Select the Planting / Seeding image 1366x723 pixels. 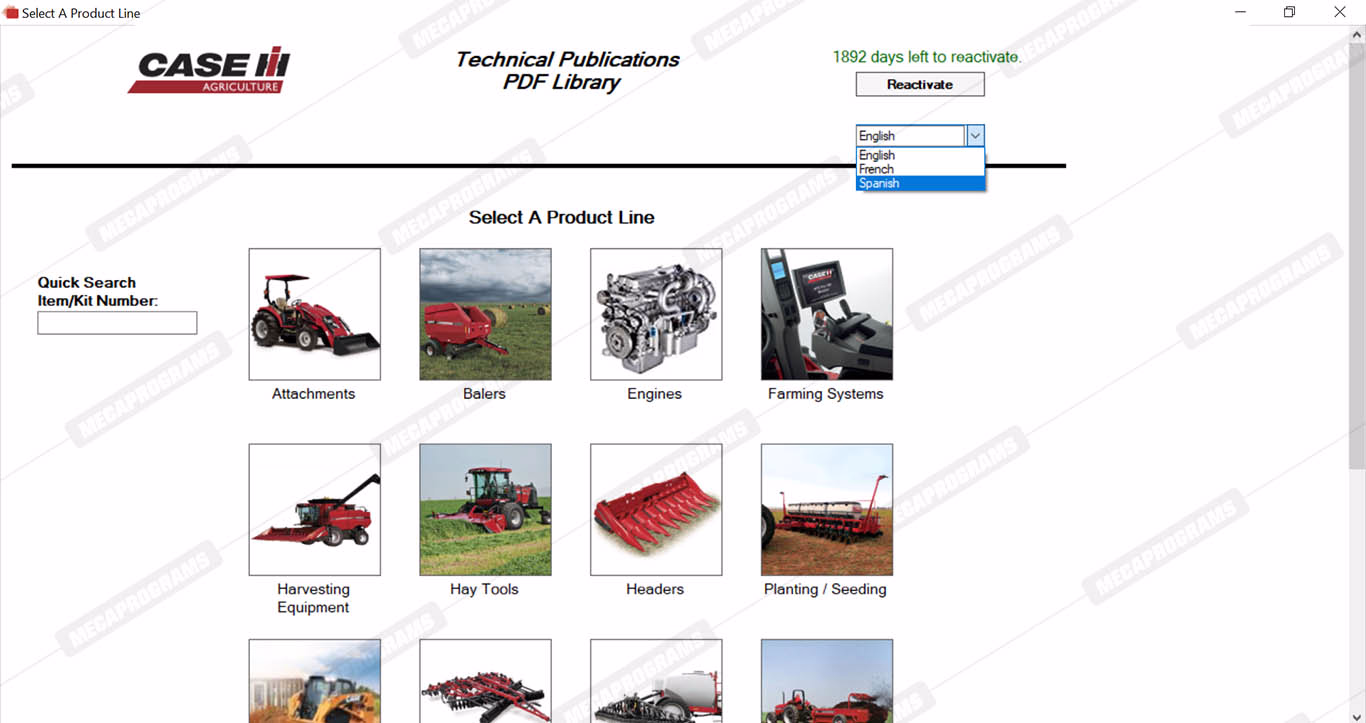[826, 509]
